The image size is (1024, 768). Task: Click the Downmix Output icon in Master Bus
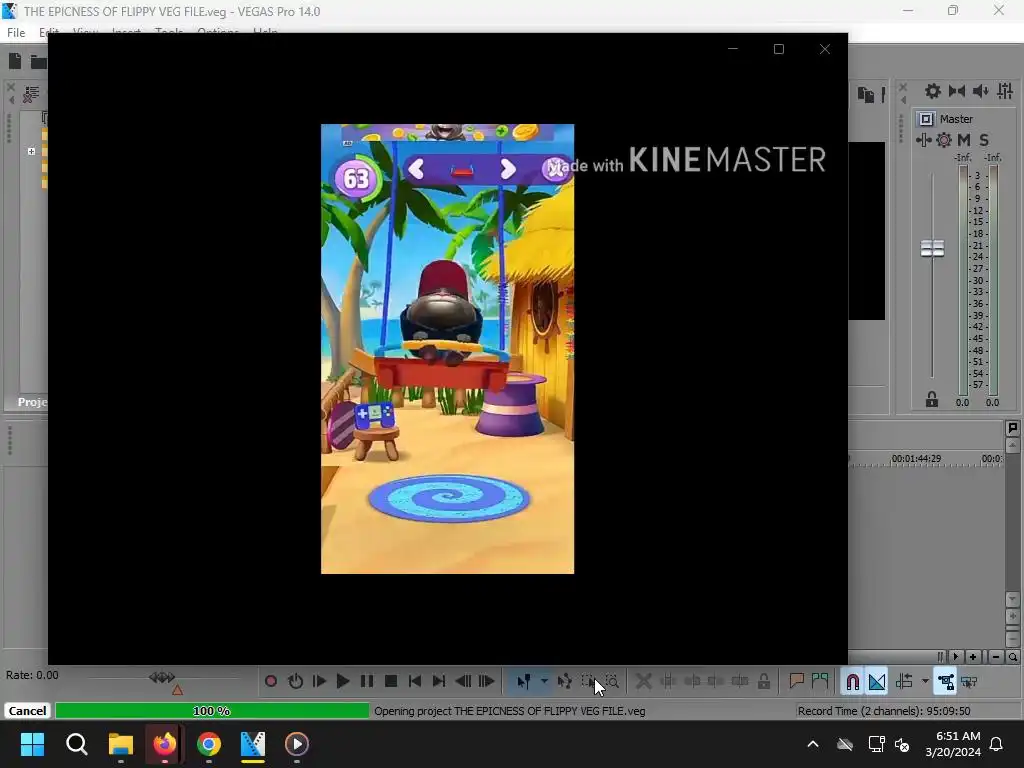pyautogui.click(x=957, y=91)
